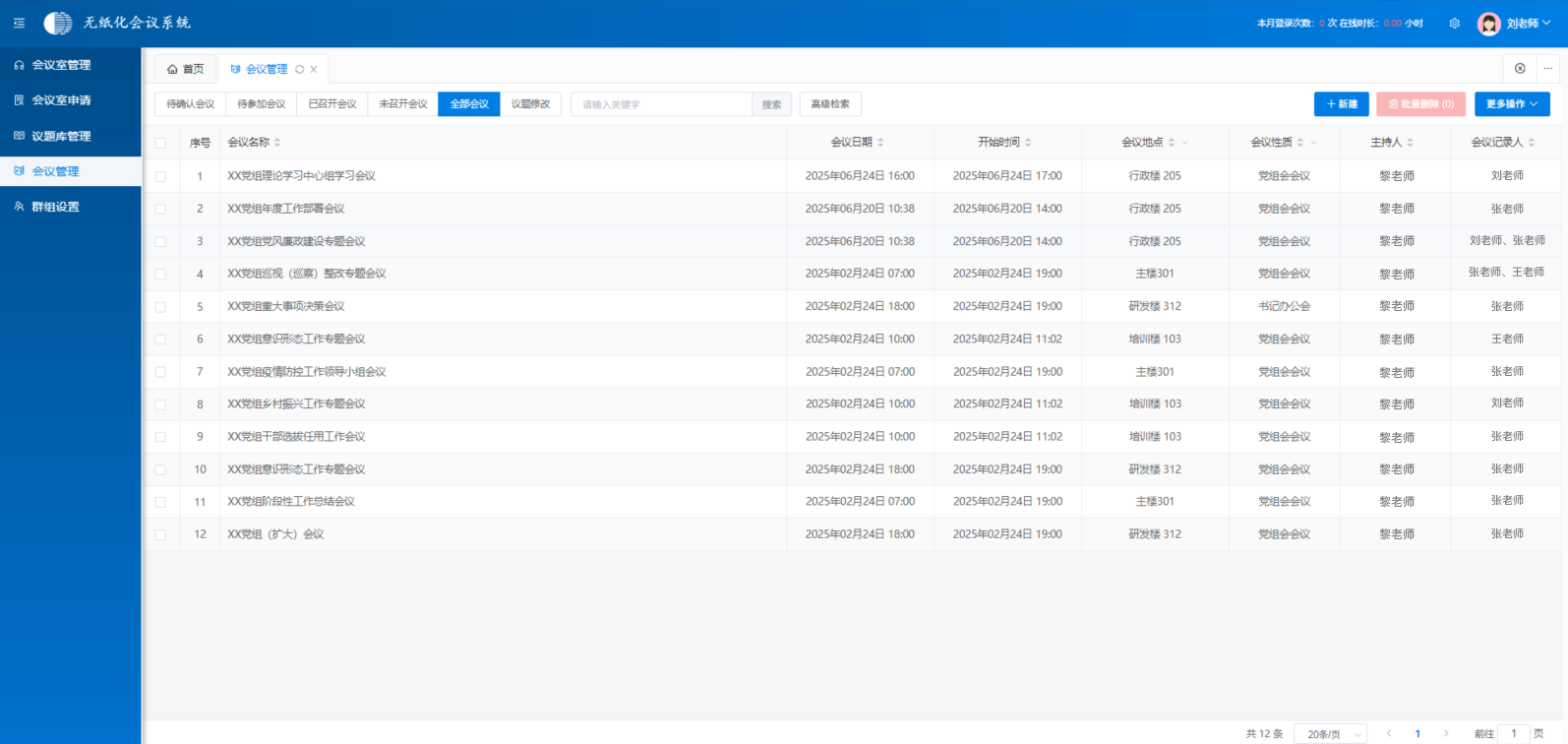The image size is (1568, 744).
Task: Sort by 会议性质 column arrows
Action: (1300, 143)
